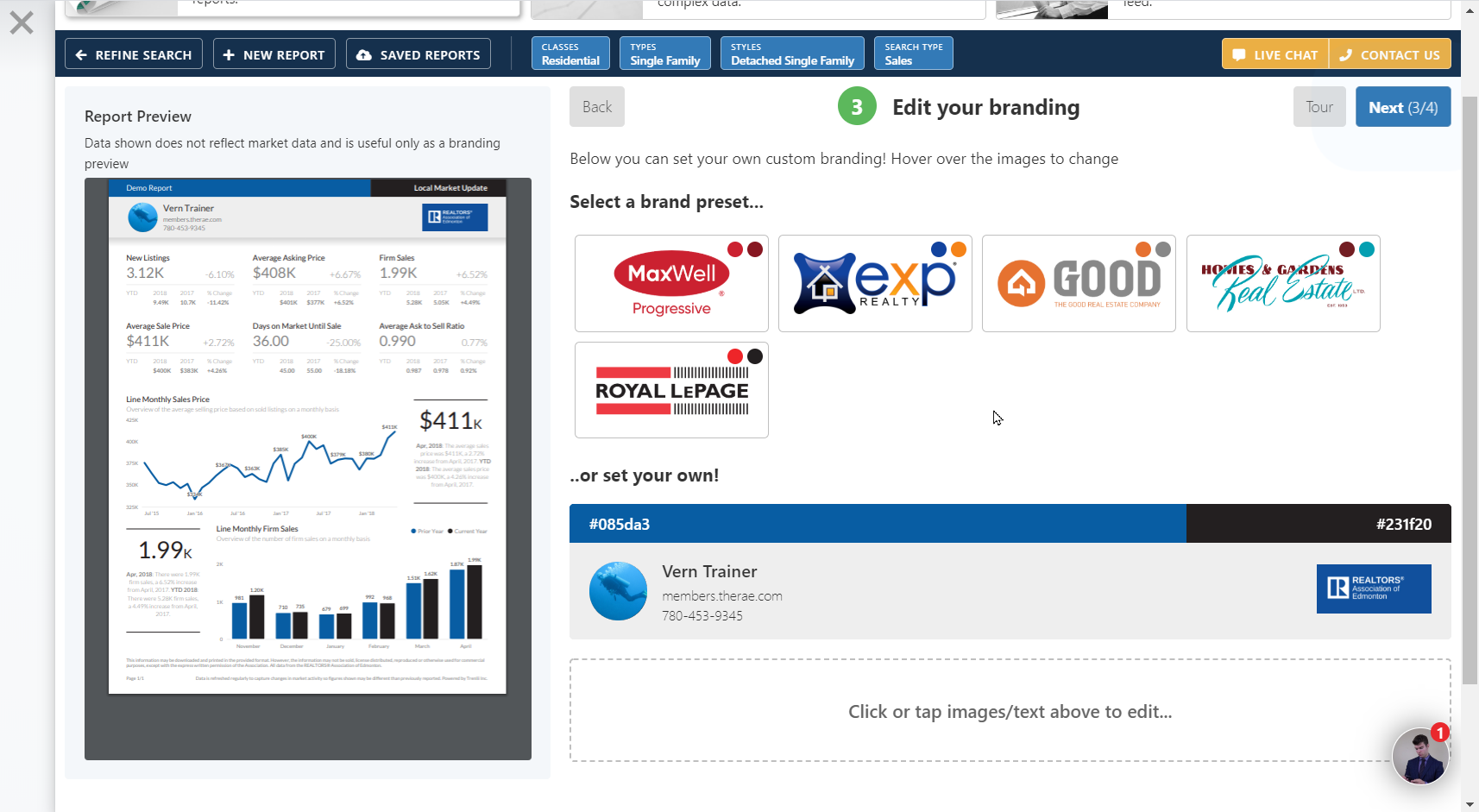The image size is (1479, 812).
Task: Go Back to previous step
Action: tap(597, 107)
